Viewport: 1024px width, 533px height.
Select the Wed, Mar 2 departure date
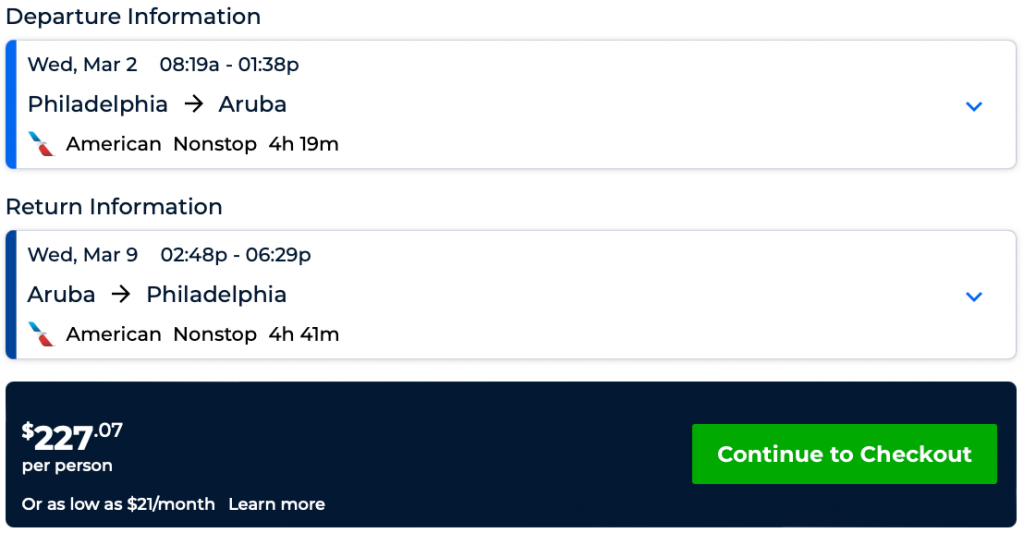(82, 65)
